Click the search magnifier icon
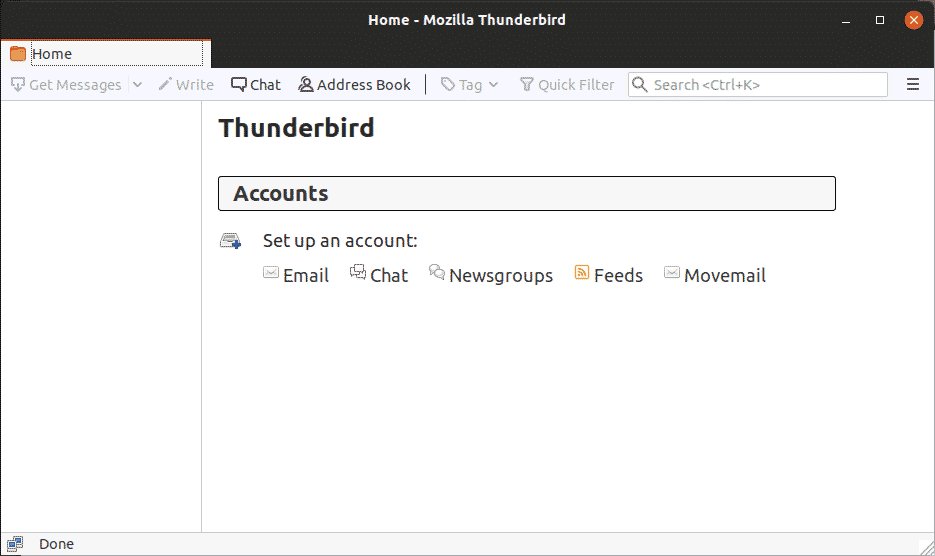The height and width of the screenshot is (556, 935). tap(640, 85)
